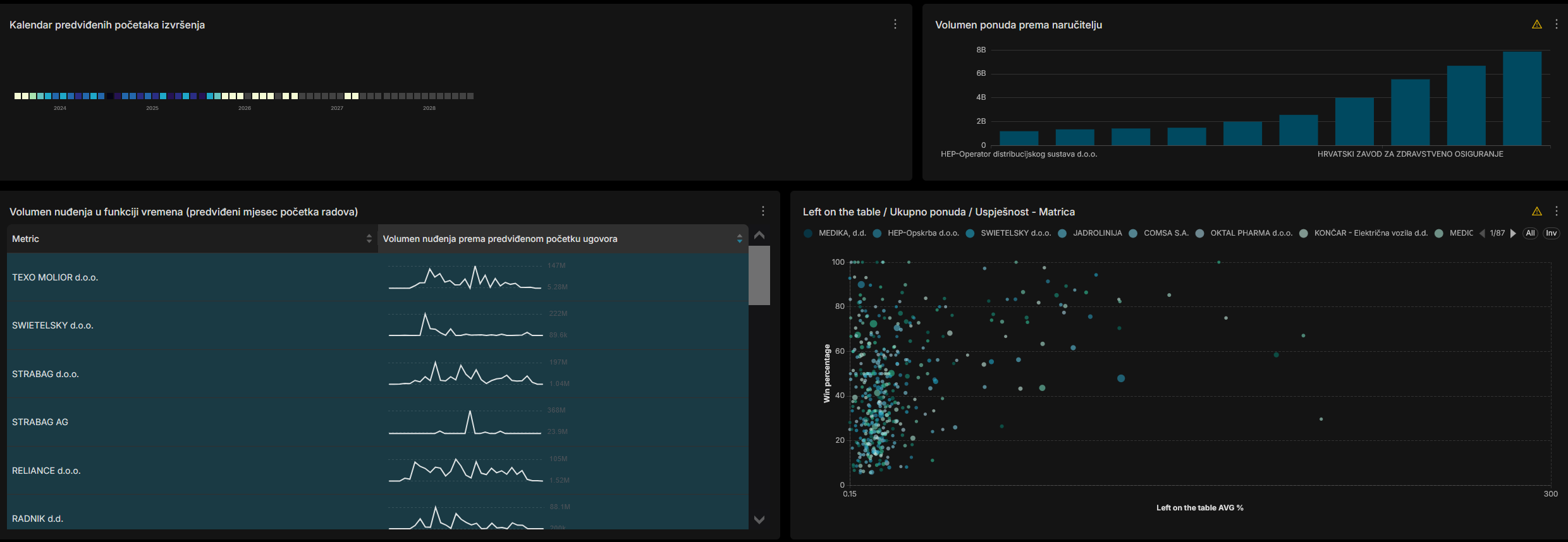Hide the JADROLINIJA series via legend
Image resolution: width=1568 pixels, height=542 pixels.
(x=1097, y=233)
